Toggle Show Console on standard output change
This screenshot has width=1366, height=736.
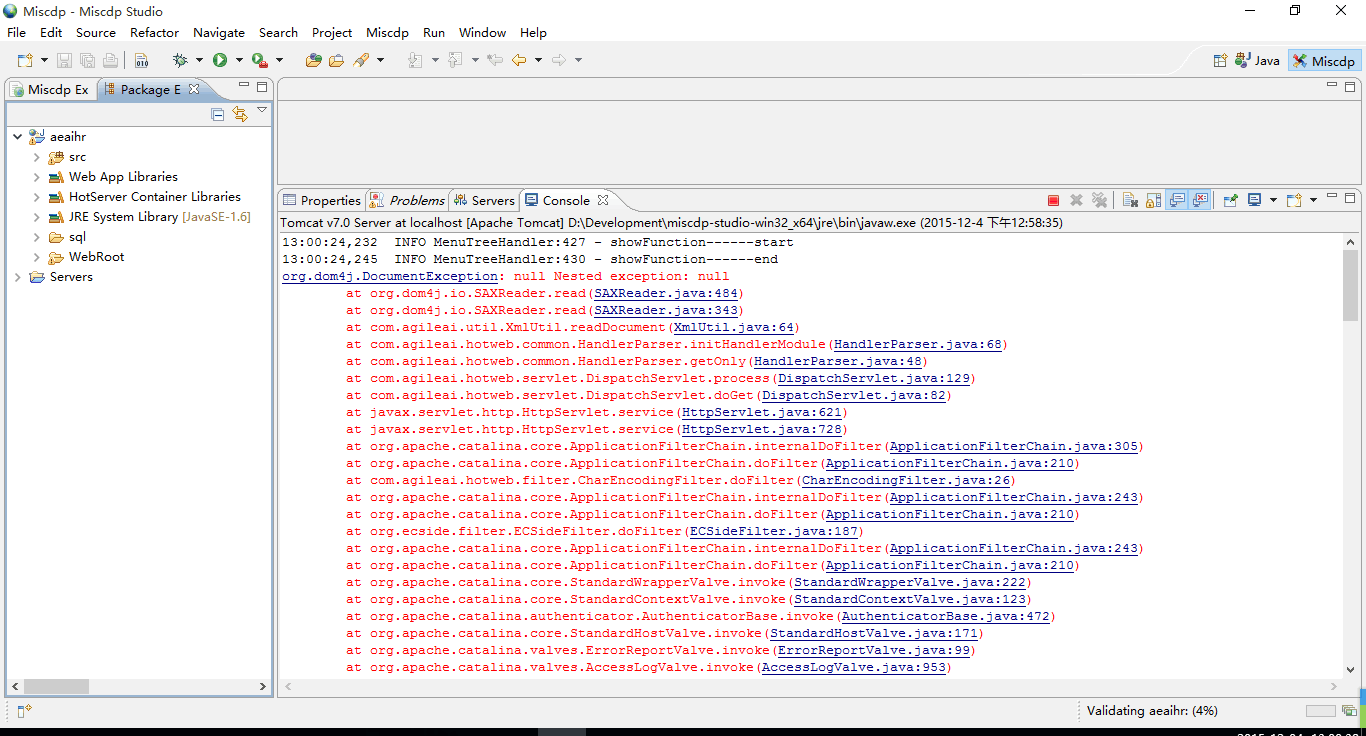tap(1177, 200)
